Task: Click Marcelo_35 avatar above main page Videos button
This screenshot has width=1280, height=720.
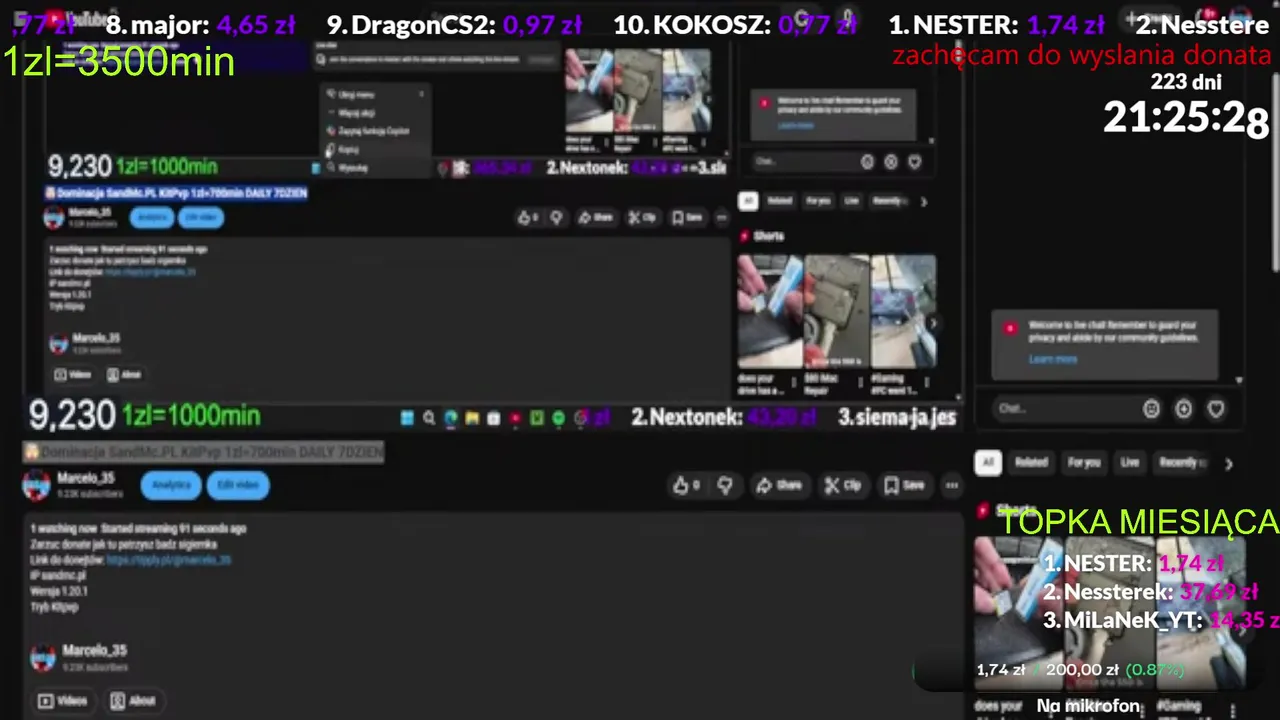Action: 43,657
